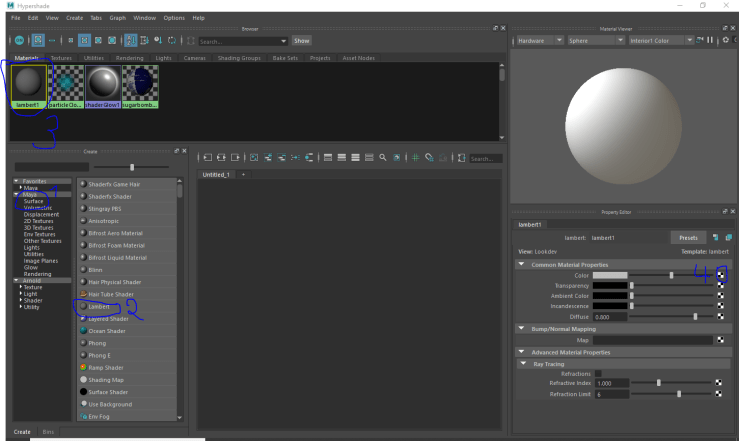This screenshot has height=441, width=739.
Task: Click the Show button in Browser
Action: pos(301,41)
